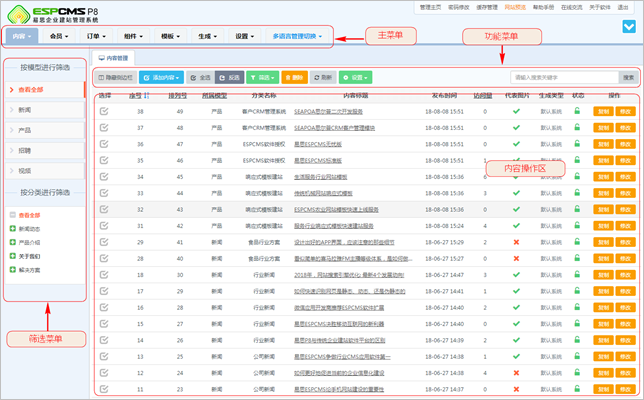Check the checkbox for row number 11
The image size is (644, 400).
coord(105,387)
